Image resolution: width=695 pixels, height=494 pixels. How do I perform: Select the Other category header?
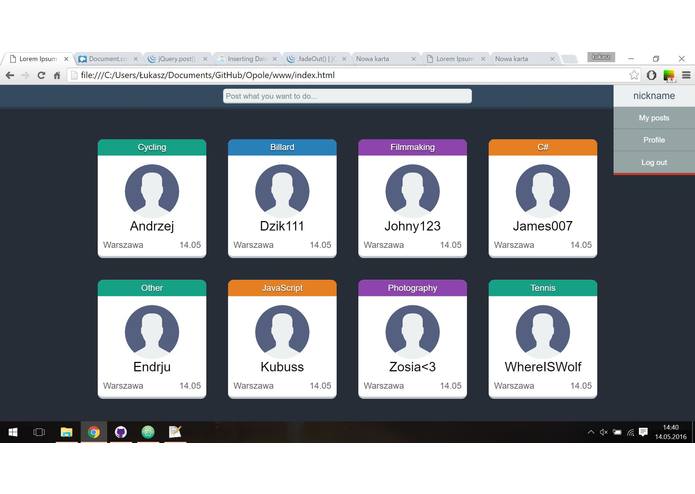click(152, 288)
